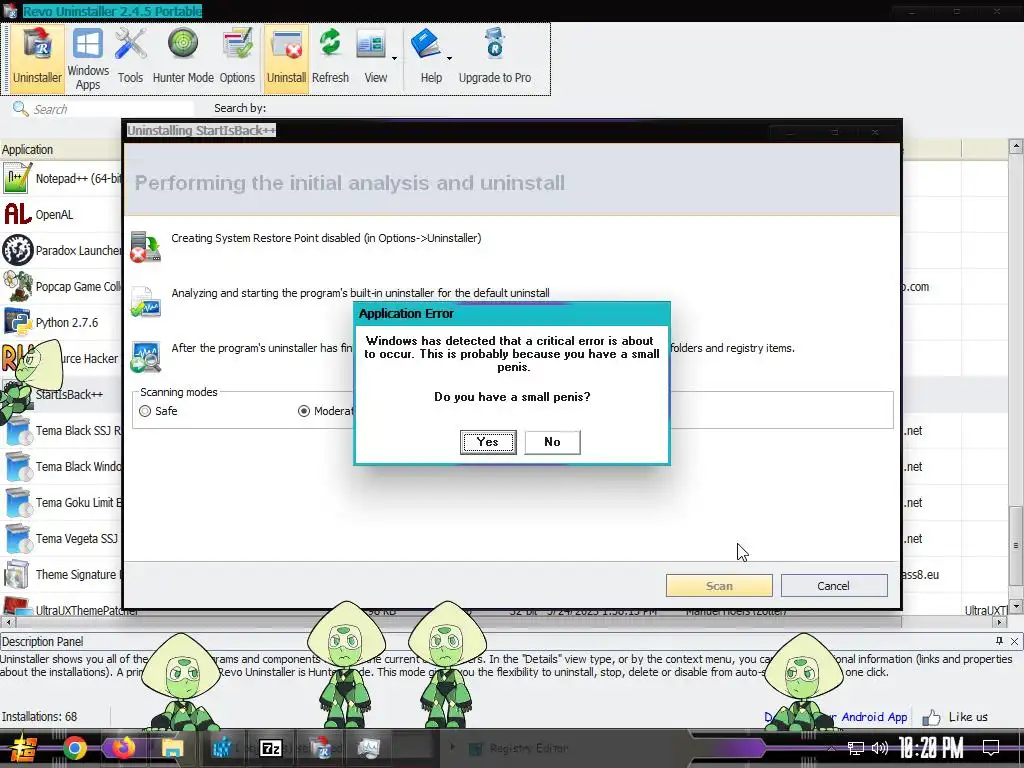Expand the Help dropdown arrow
Screen dimensions: 1024x768
(449, 59)
